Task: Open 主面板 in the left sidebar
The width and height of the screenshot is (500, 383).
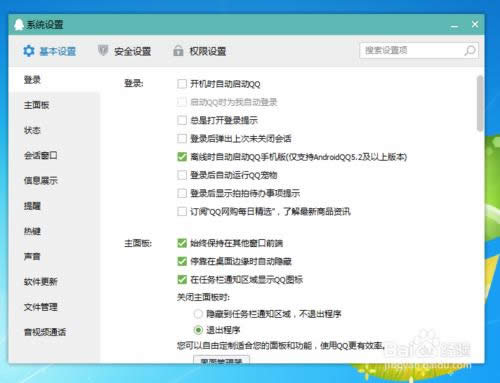Action: click(37, 105)
